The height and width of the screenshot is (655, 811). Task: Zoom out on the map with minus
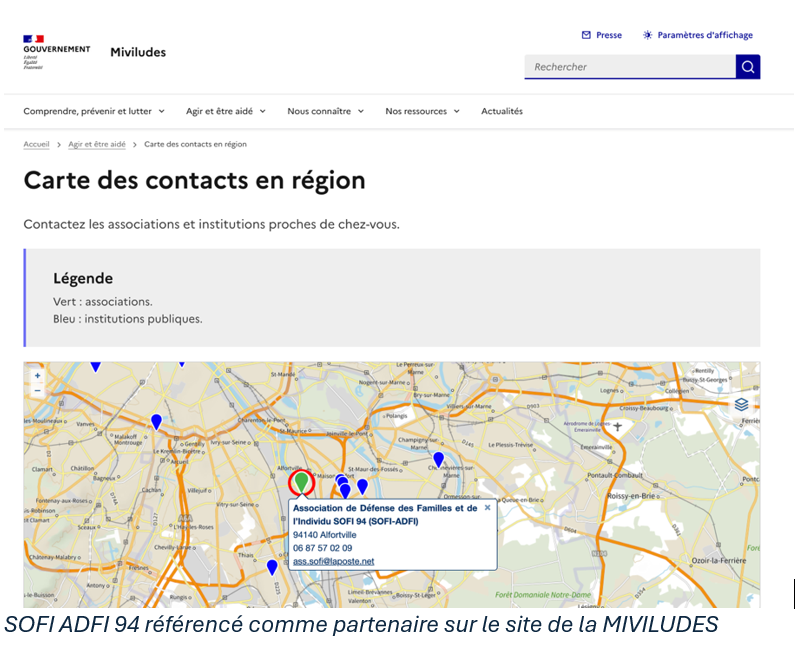click(x=38, y=390)
